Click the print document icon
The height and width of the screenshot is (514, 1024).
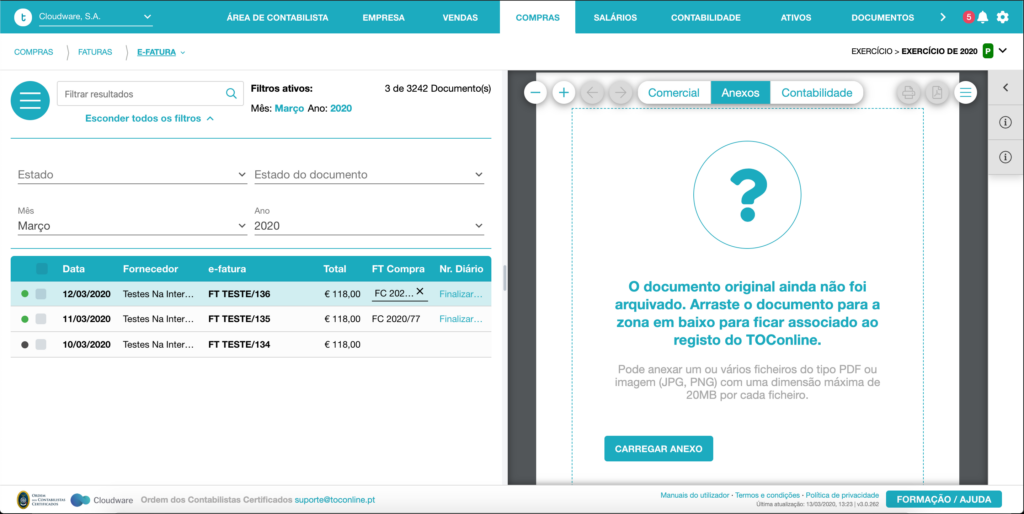point(908,93)
